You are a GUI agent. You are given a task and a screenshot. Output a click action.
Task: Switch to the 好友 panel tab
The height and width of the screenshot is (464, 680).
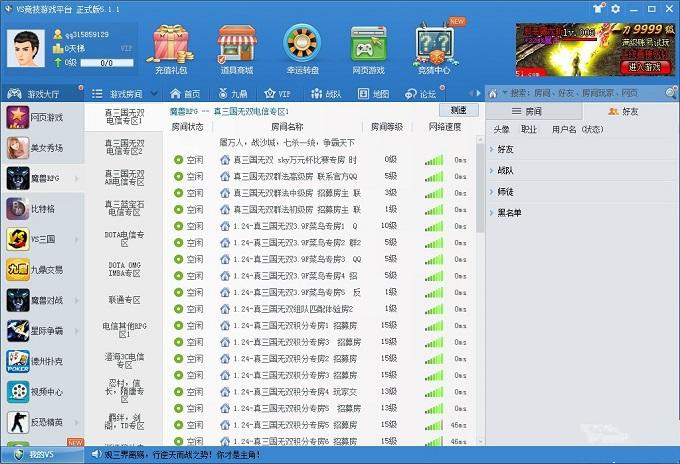coord(630,111)
